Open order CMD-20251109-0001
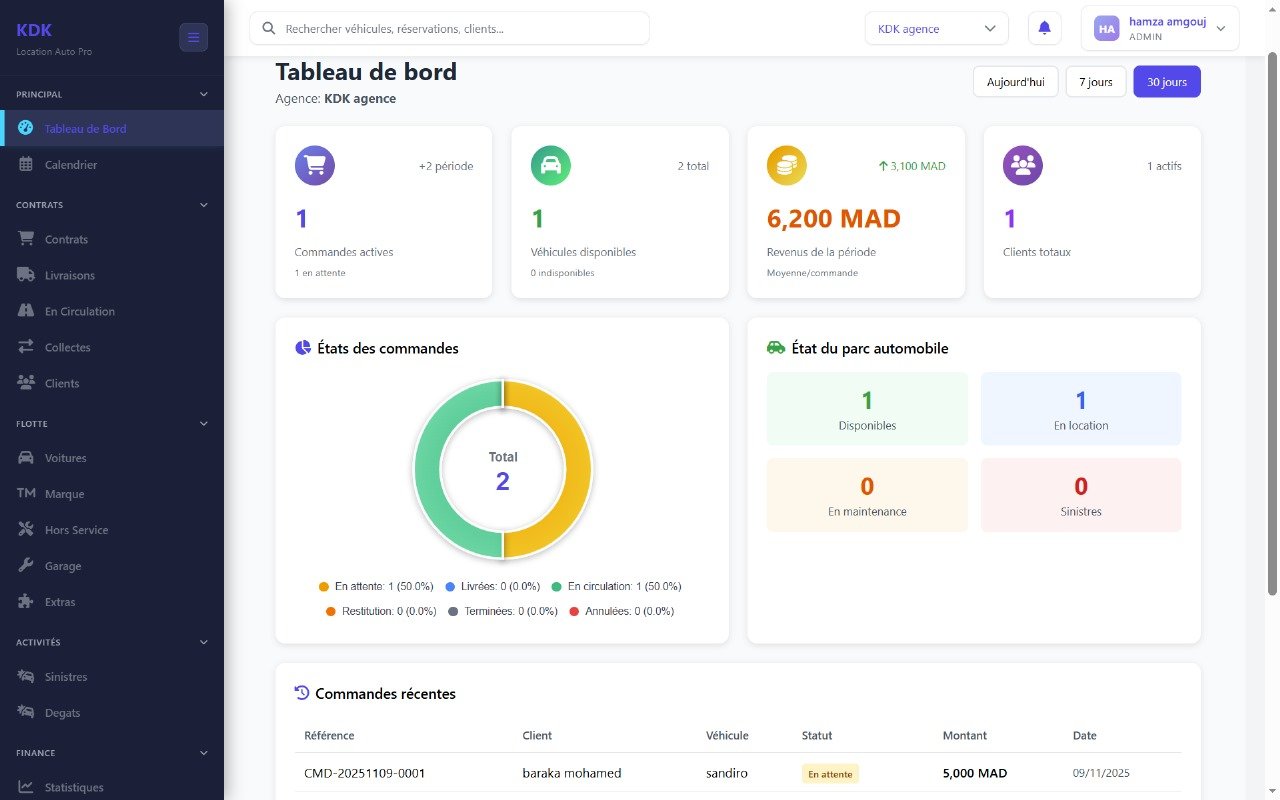 364,773
